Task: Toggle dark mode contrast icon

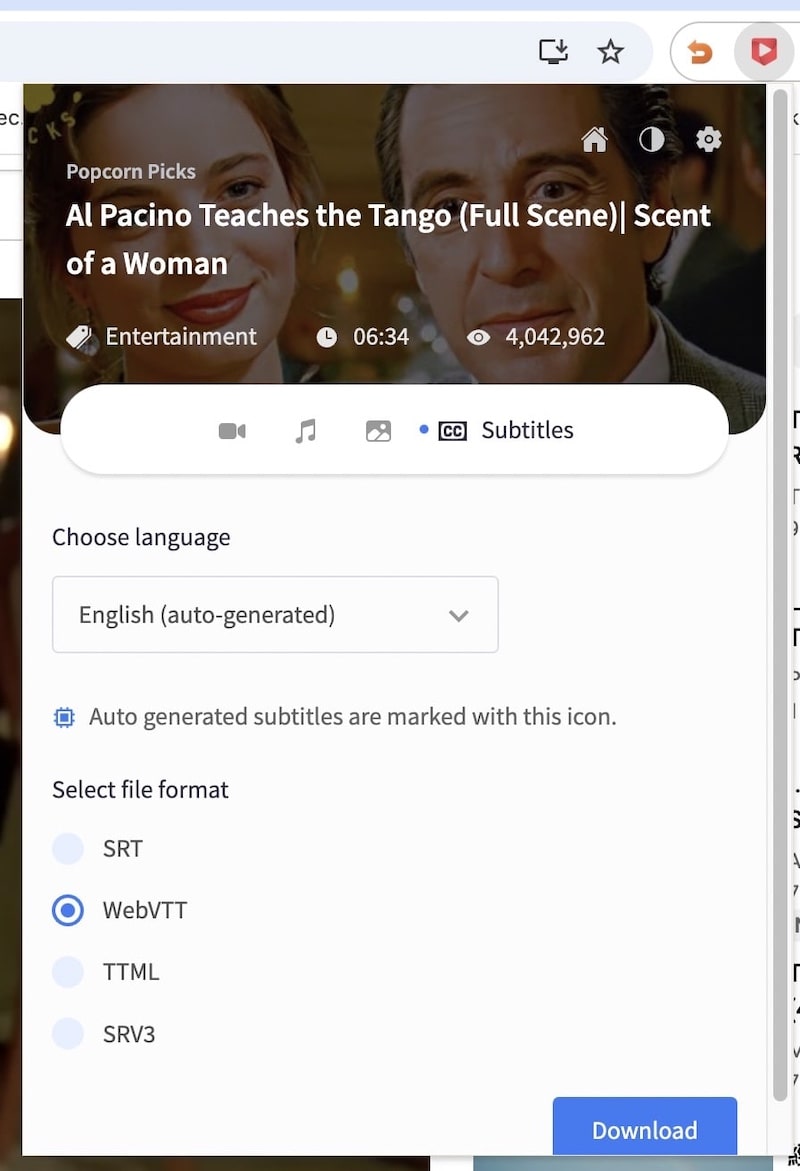Action: coord(652,140)
